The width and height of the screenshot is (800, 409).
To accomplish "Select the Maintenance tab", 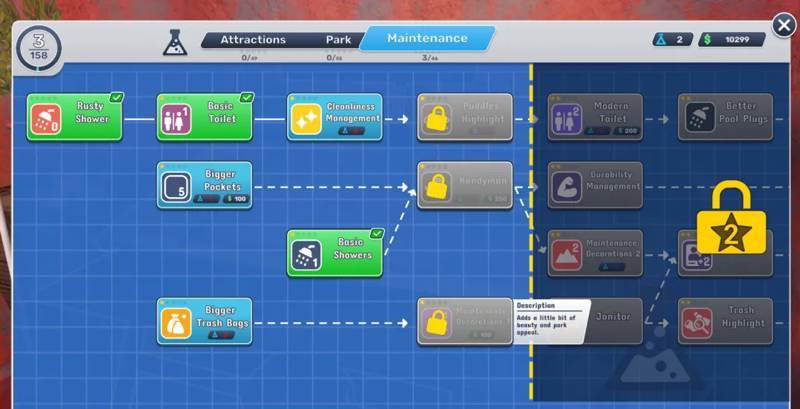I will click(427, 38).
